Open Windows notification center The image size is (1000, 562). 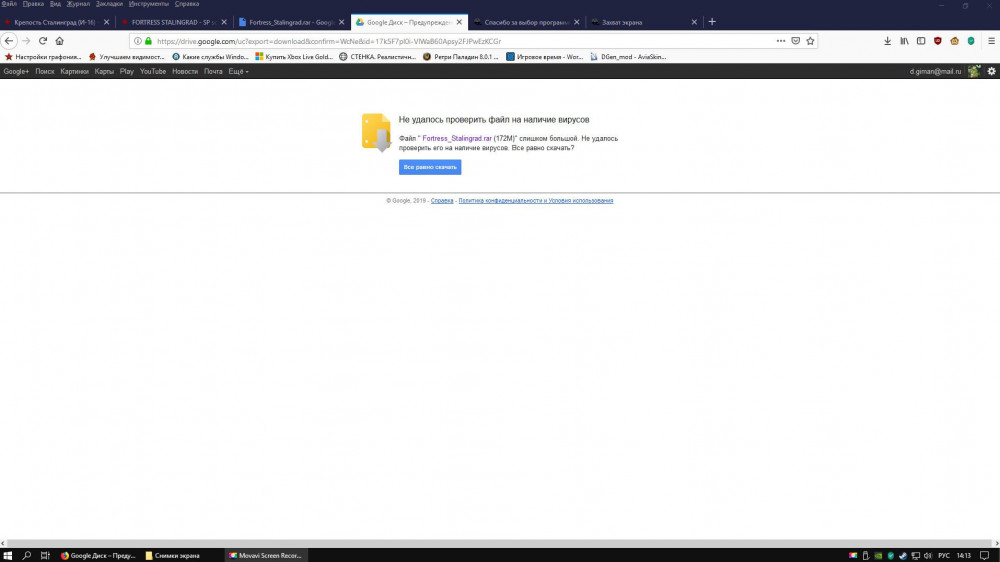(985, 556)
